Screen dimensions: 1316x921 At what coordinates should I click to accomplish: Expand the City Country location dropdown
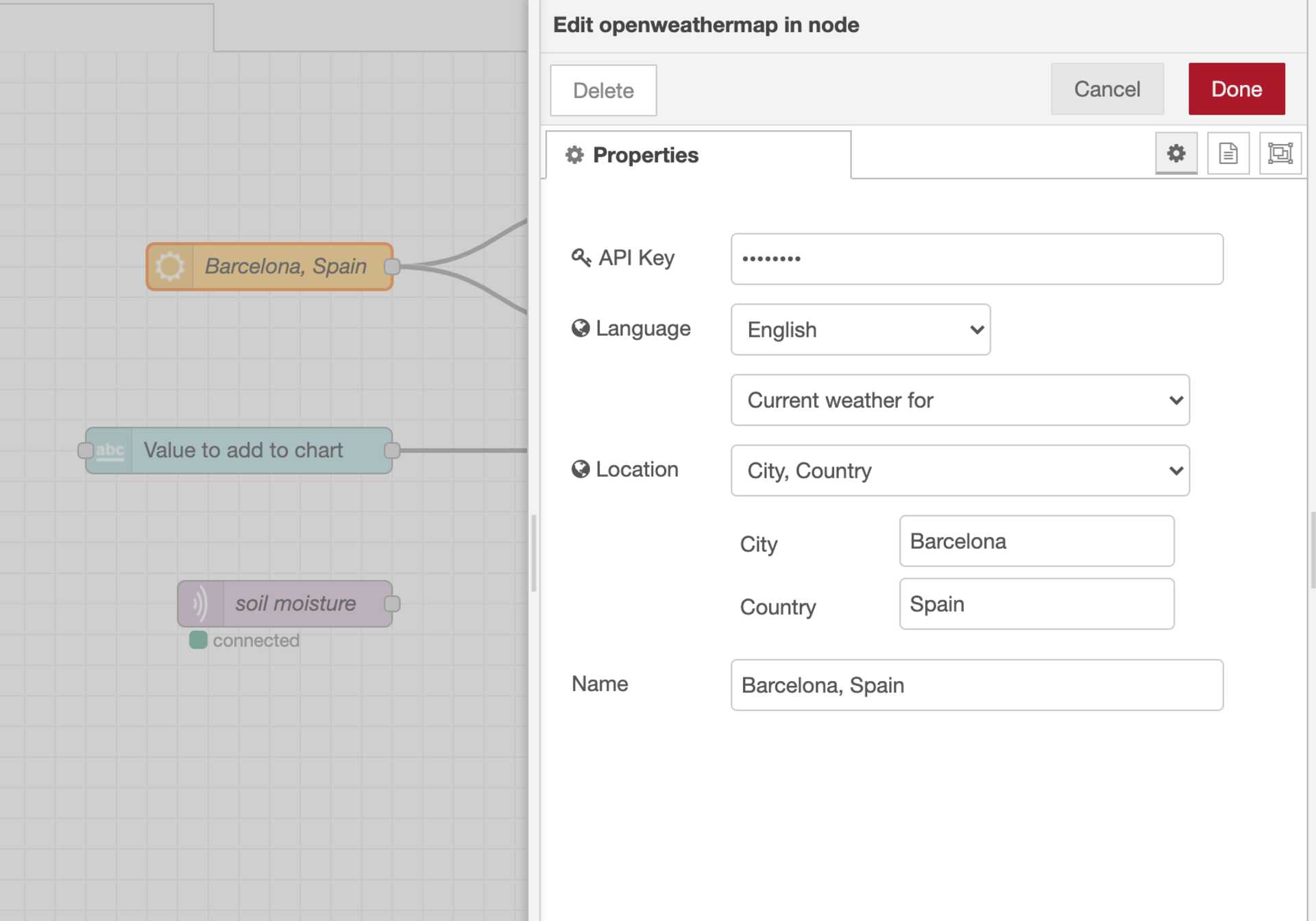961,470
